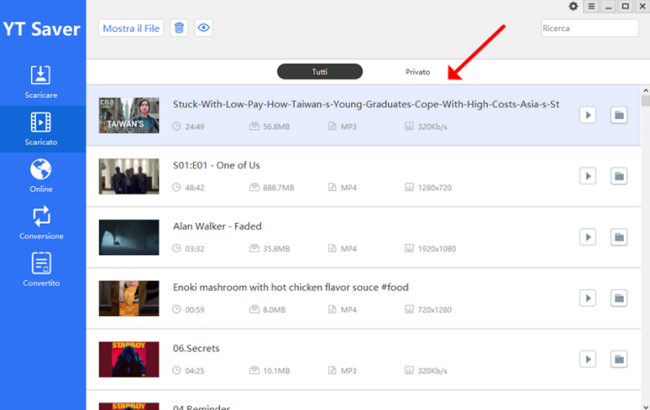650x410 pixels.
Task: Click the Taiwan graduates video thumbnail
Action: 129,115
